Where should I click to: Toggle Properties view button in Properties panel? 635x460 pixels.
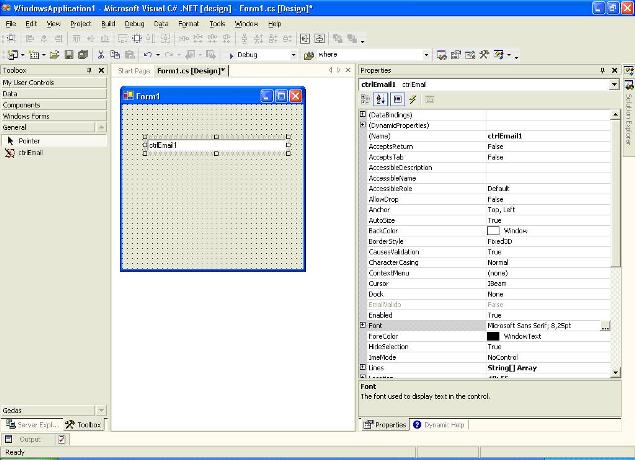point(398,99)
